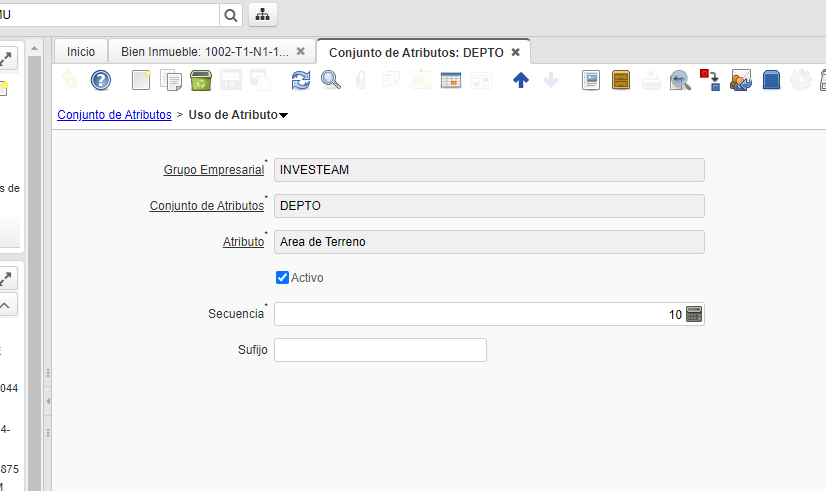Open the archive cabinet icon in toolbar
This screenshot has height=491, width=826.
621,81
